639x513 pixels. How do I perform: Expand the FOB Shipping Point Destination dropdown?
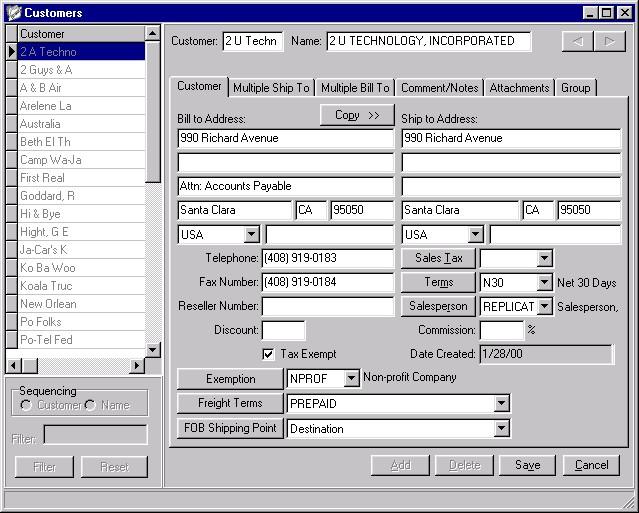(x=501, y=429)
